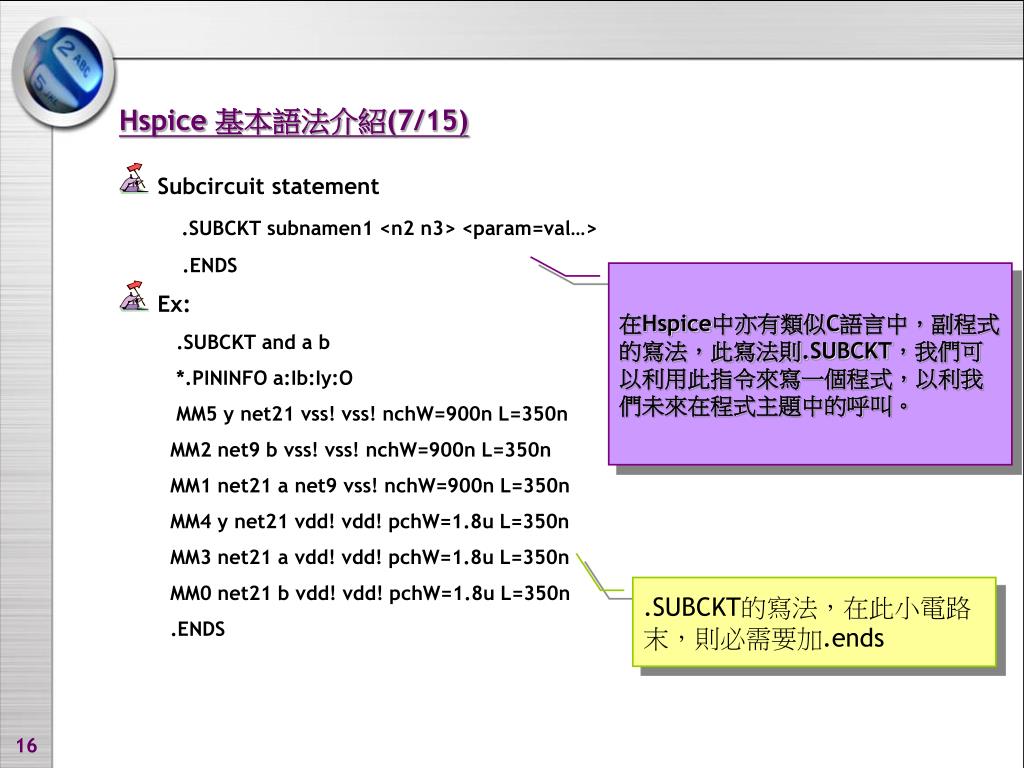Click the slide title Hspice 基本語法介紹(7/15)
This screenshot has height=768, width=1024.
pos(294,121)
